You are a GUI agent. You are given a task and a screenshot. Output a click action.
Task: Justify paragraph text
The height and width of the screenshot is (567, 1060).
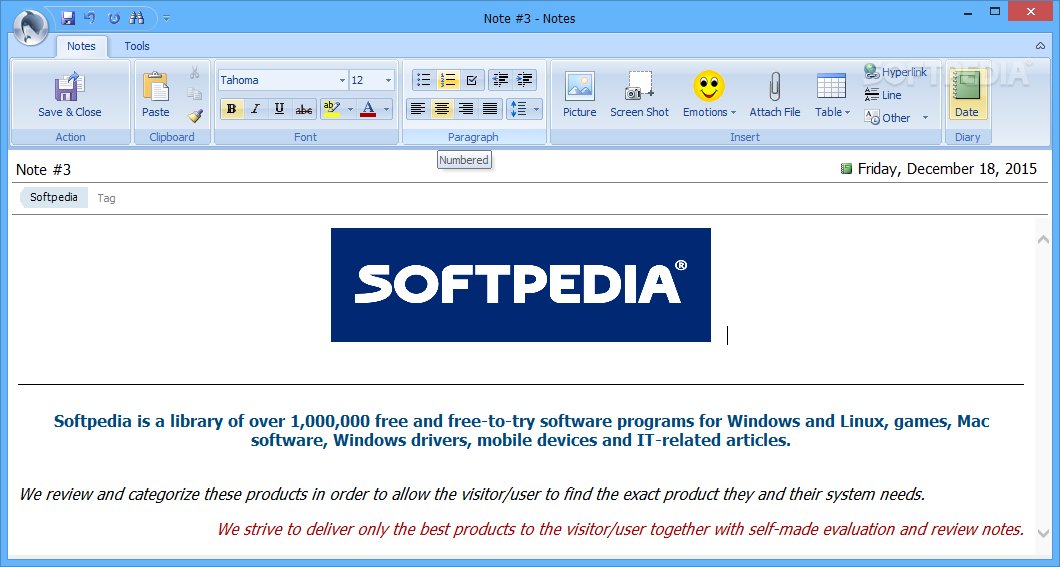coord(490,109)
